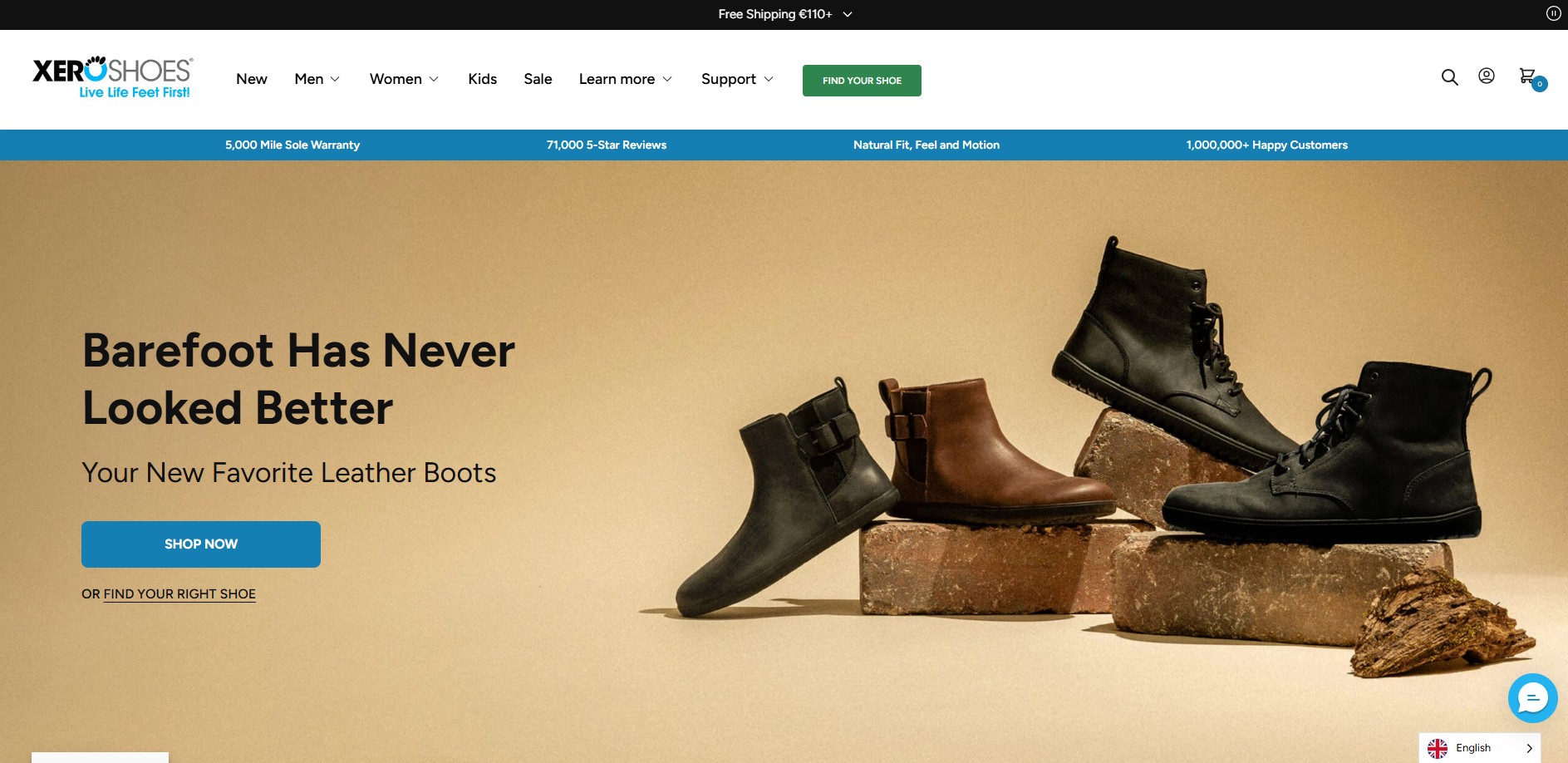
Task: Expand the Men navigation dropdown
Action: click(x=317, y=79)
